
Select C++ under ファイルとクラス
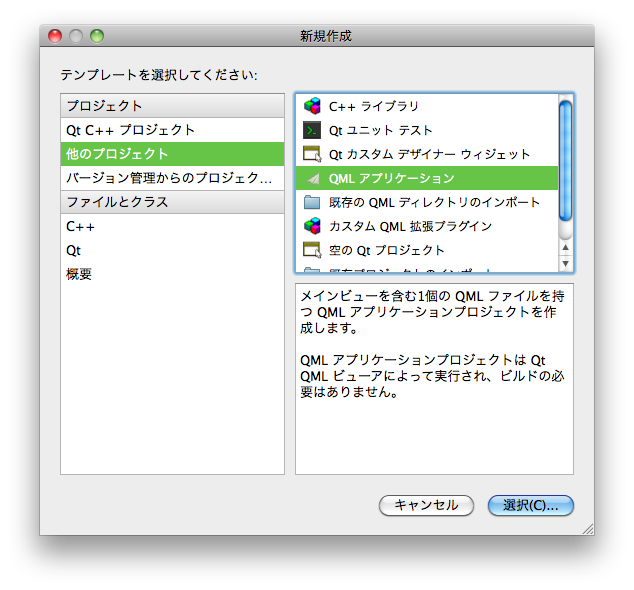point(80,226)
